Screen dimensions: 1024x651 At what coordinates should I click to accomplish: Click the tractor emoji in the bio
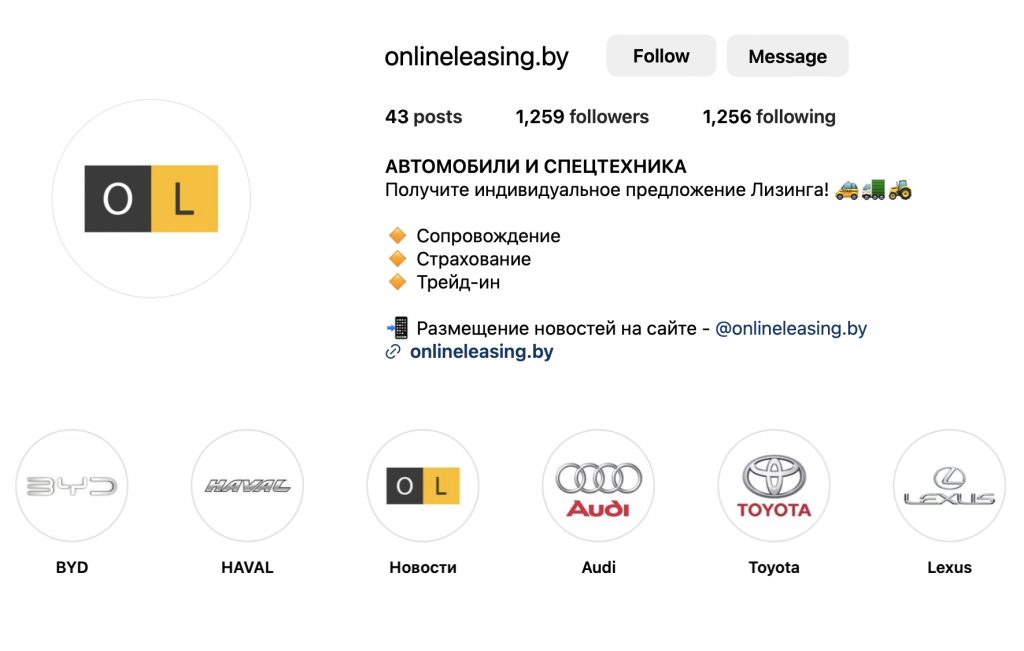tap(899, 188)
